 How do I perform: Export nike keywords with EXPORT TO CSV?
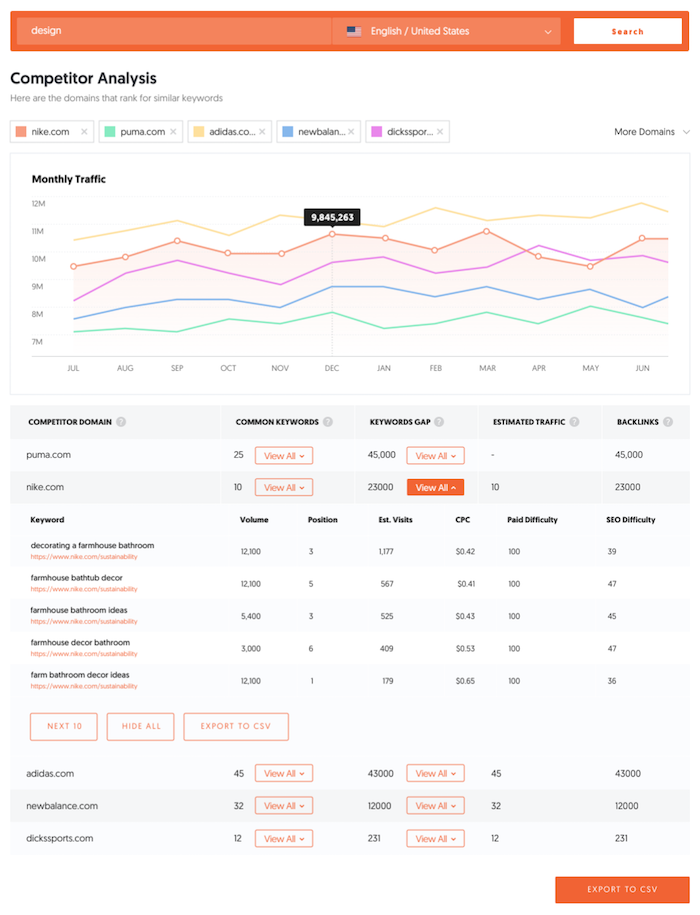point(236,727)
